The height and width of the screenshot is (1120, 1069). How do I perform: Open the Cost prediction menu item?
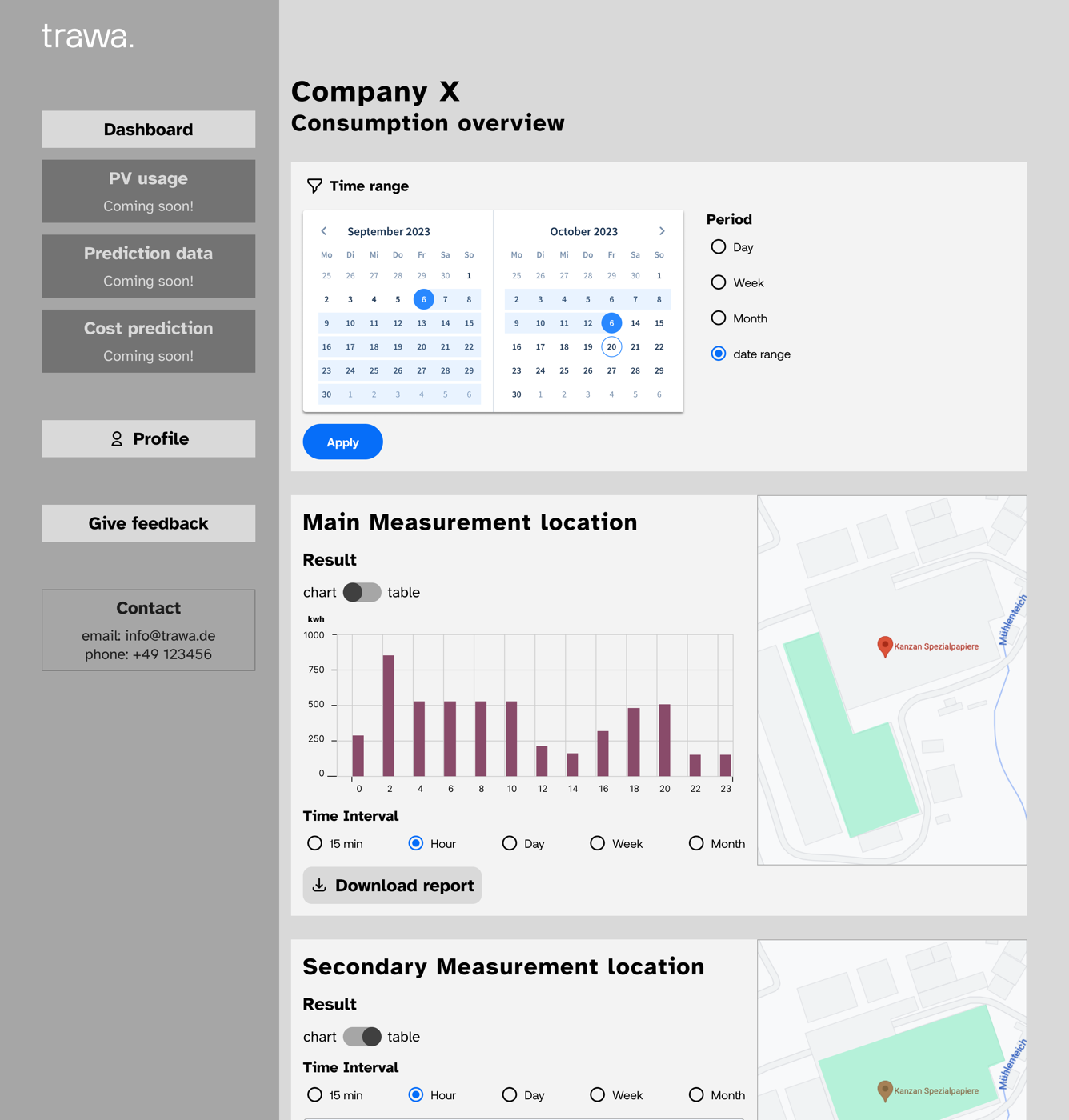click(149, 341)
